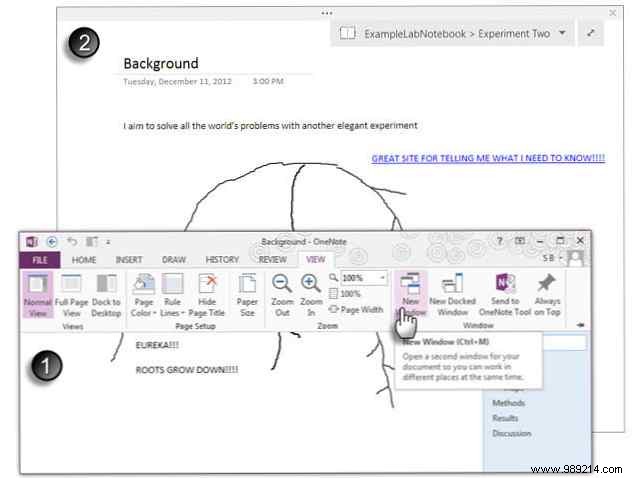The width and height of the screenshot is (637, 478).
Task: Click the OneNote app icon in title bar
Action: (32, 242)
